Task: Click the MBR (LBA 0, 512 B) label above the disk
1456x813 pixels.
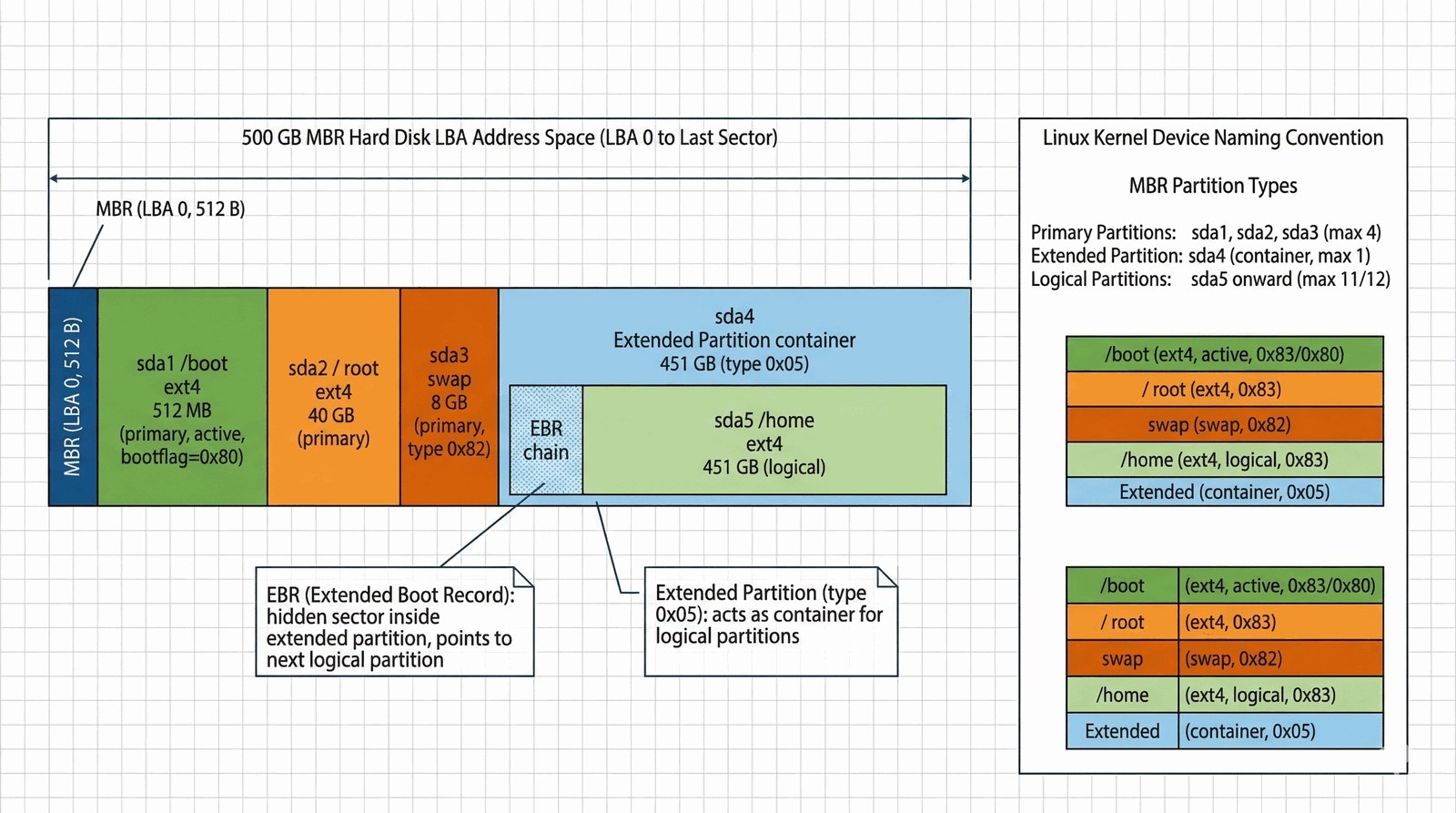Action: [170, 208]
